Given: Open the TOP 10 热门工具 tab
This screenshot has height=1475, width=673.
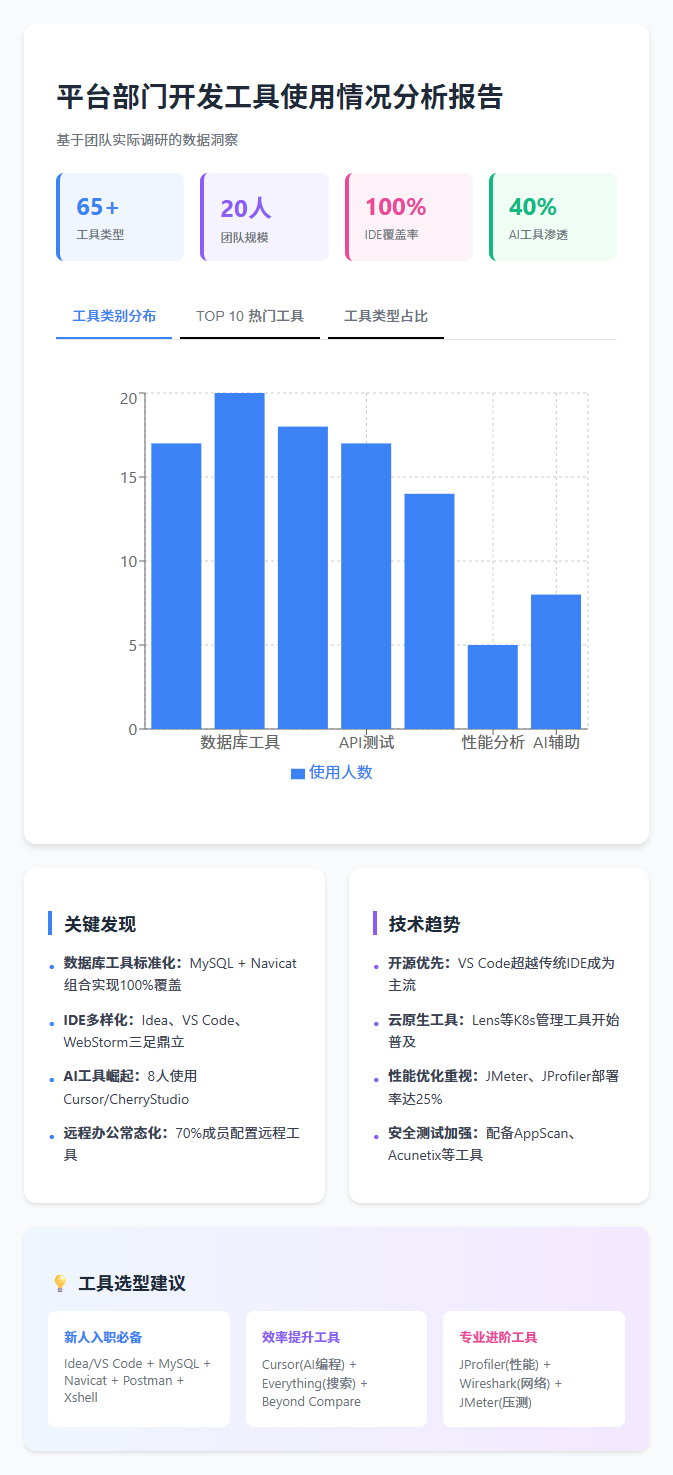Looking at the screenshot, I should click(x=250, y=316).
